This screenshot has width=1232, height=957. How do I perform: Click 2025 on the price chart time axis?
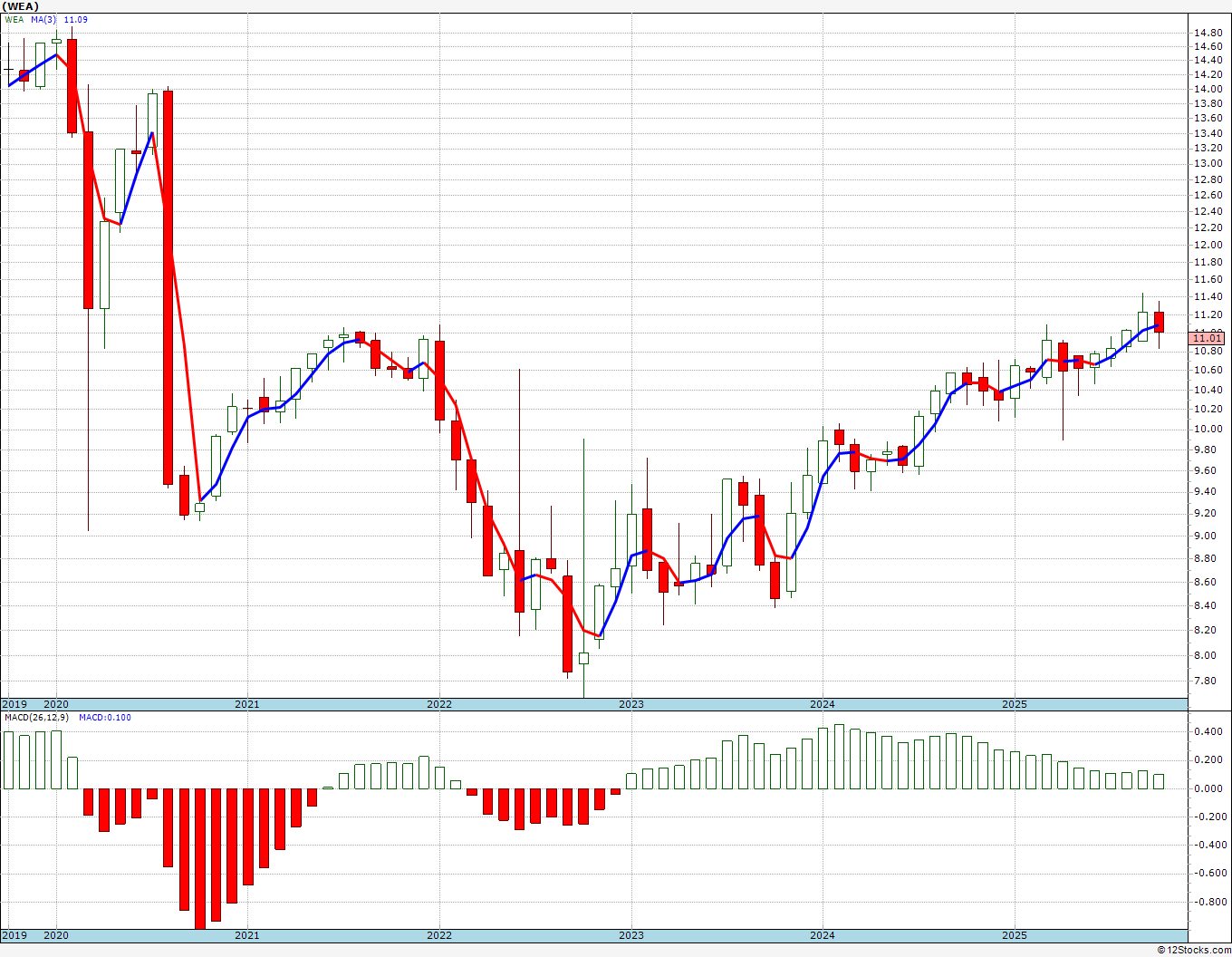coord(1015,704)
